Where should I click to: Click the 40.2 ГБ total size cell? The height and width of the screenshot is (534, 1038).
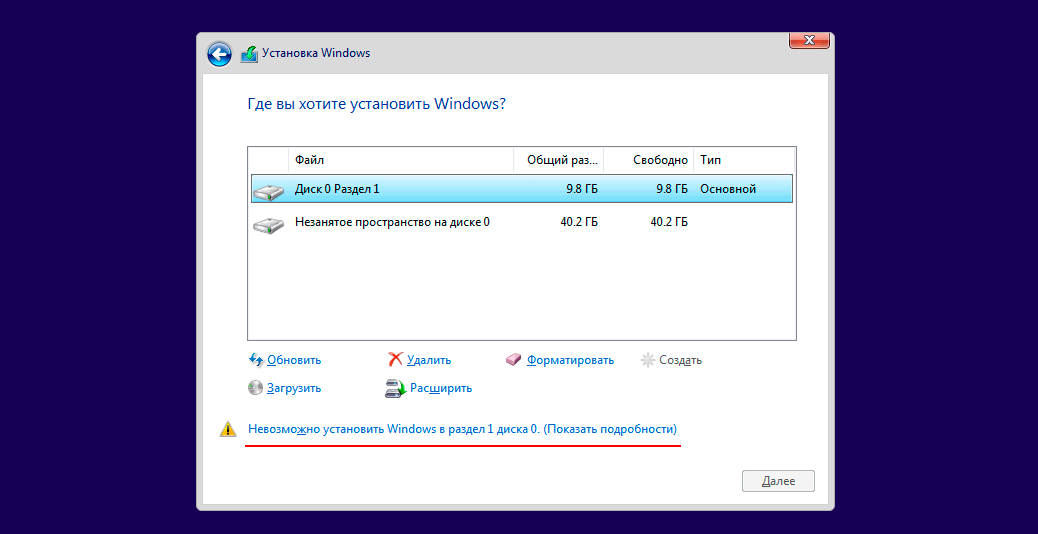(x=579, y=222)
